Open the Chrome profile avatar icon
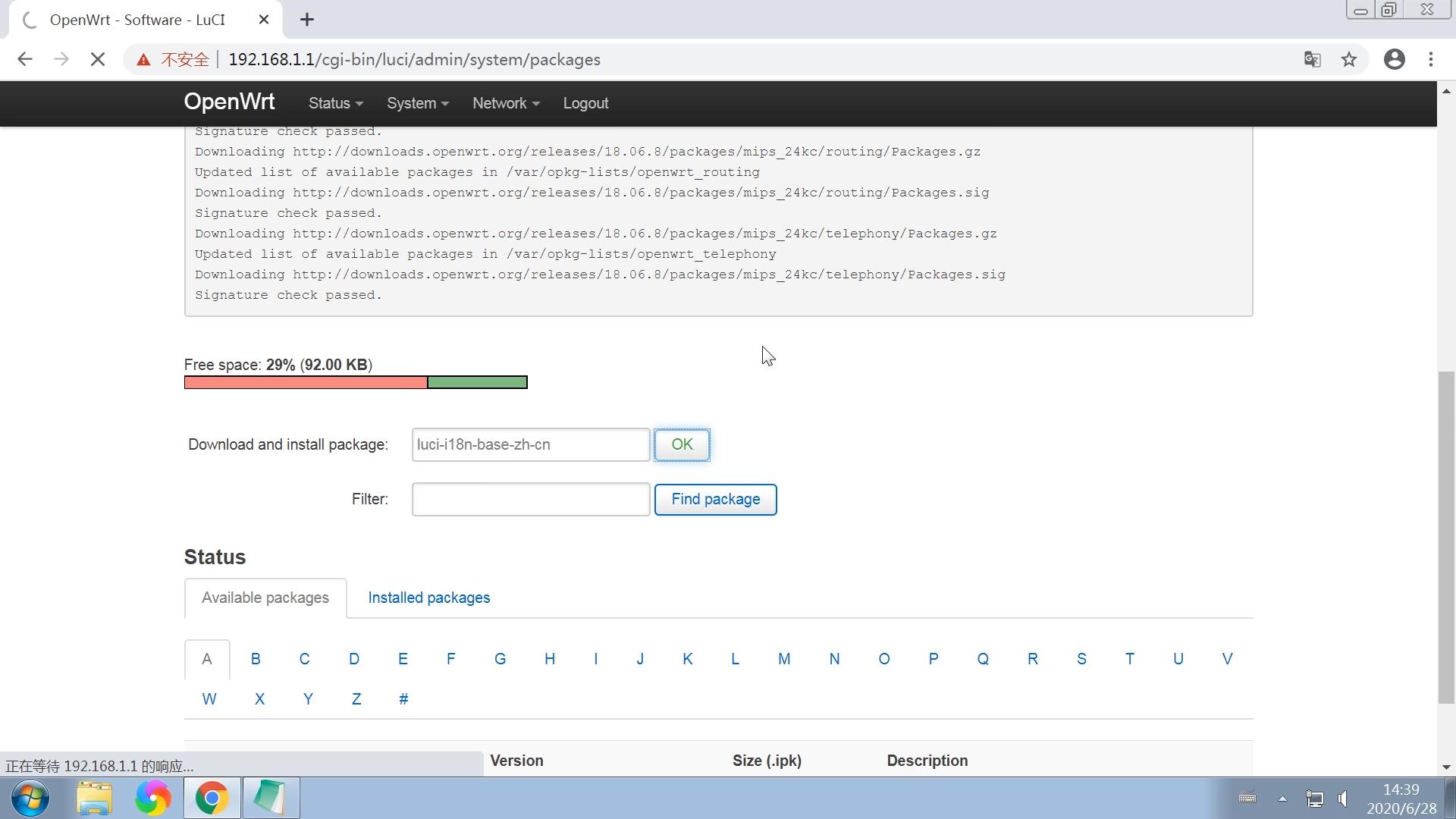This screenshot has height=819, width=1456. [1394, 59]
